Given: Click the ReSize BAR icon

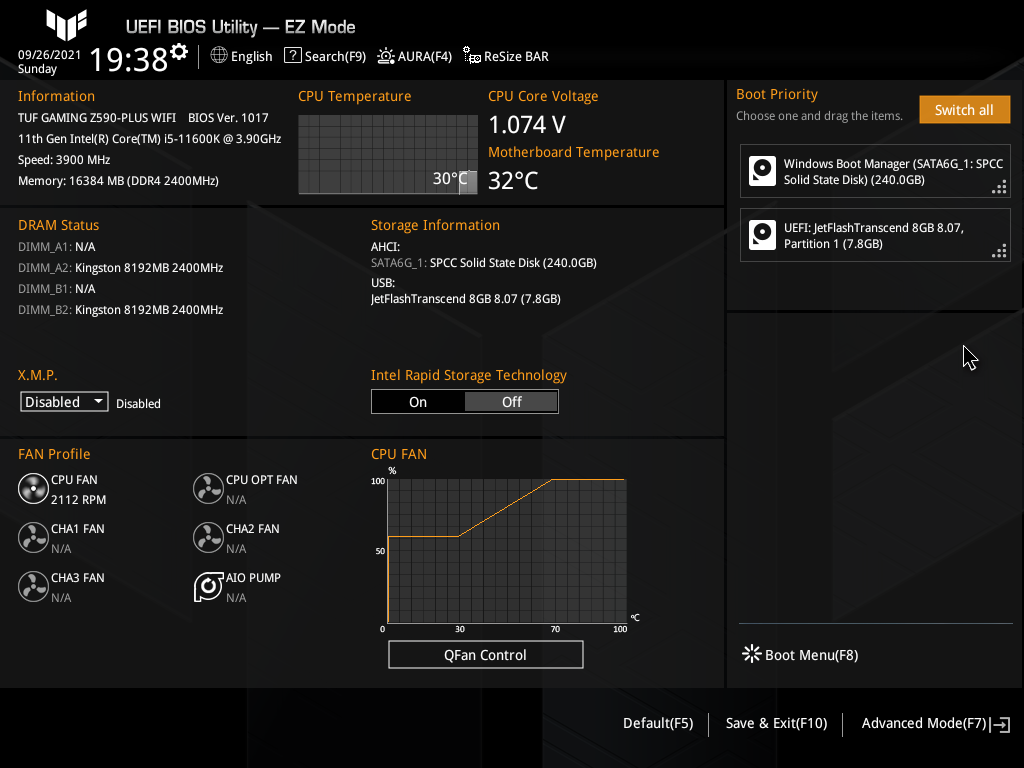Looking at the screenshot, I should tap(470, 57).
